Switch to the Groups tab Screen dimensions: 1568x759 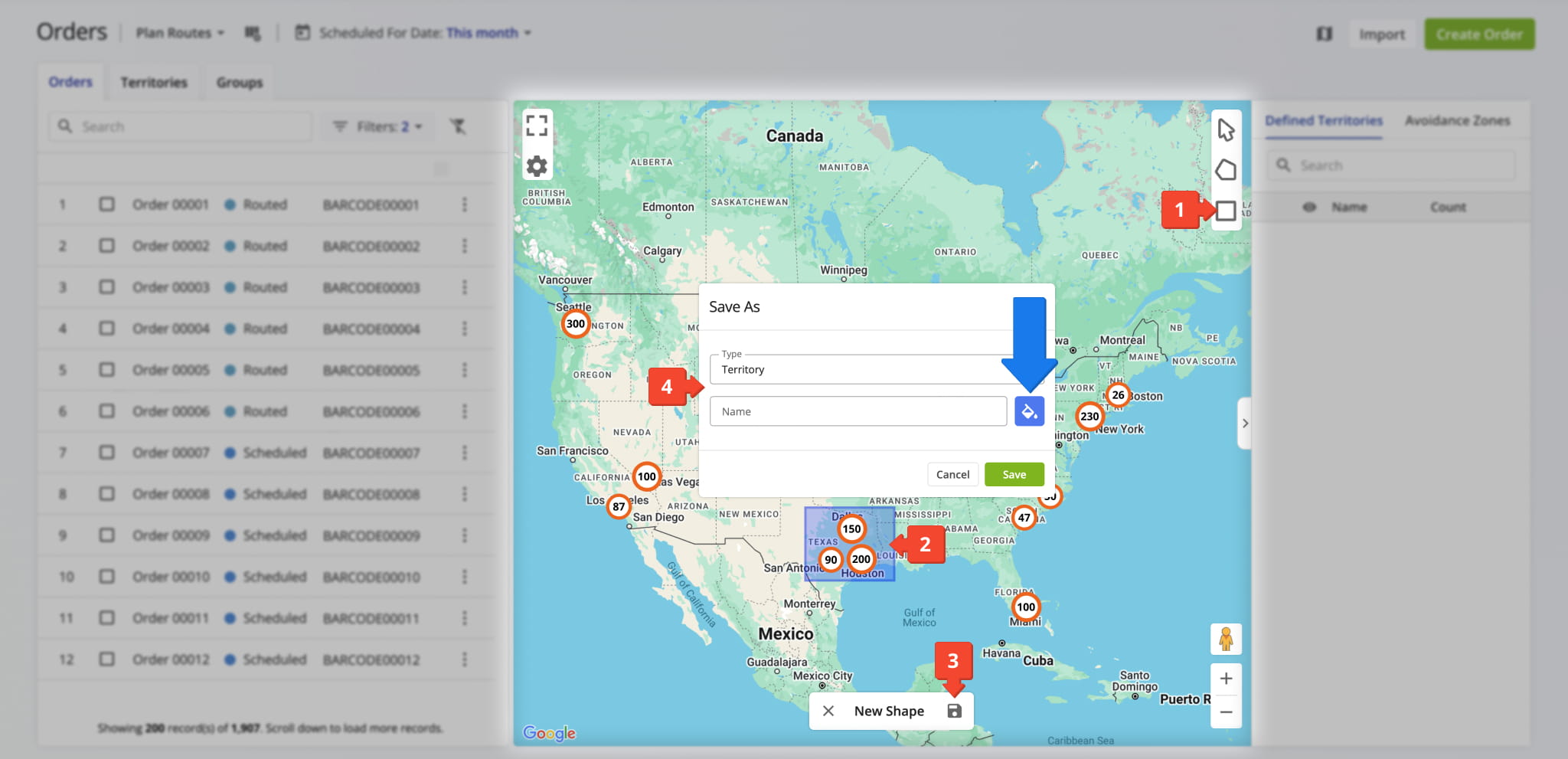(240, 82)
